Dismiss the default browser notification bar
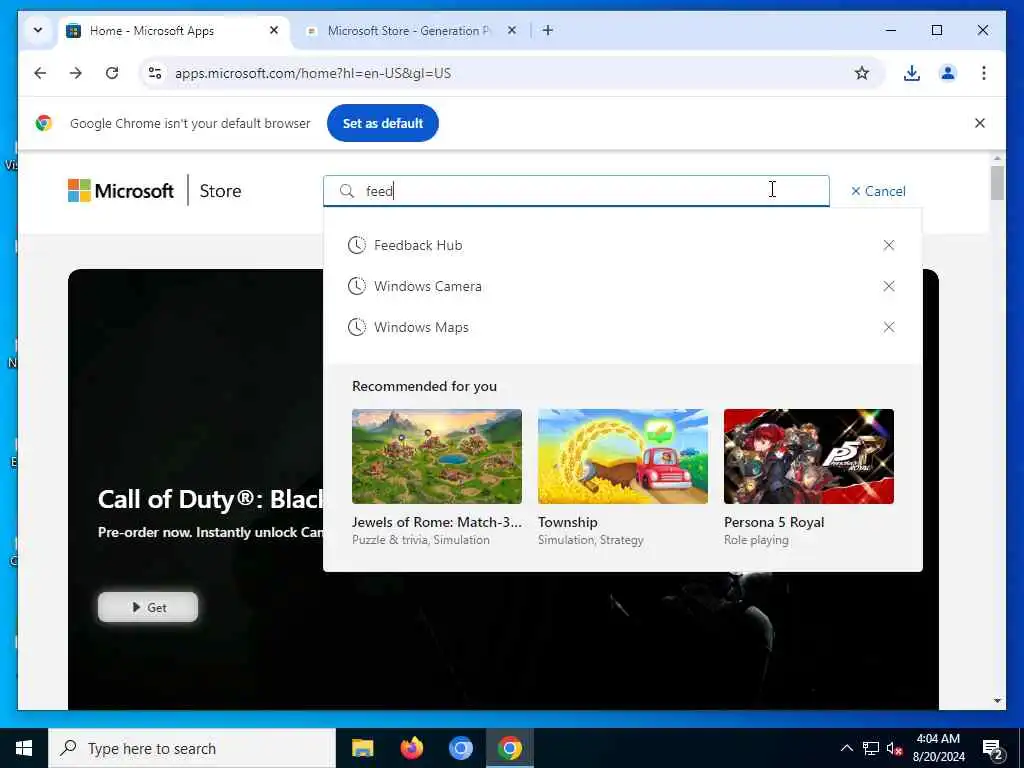Viewport: 1024px width, 768px height. (x=980, y=123)
